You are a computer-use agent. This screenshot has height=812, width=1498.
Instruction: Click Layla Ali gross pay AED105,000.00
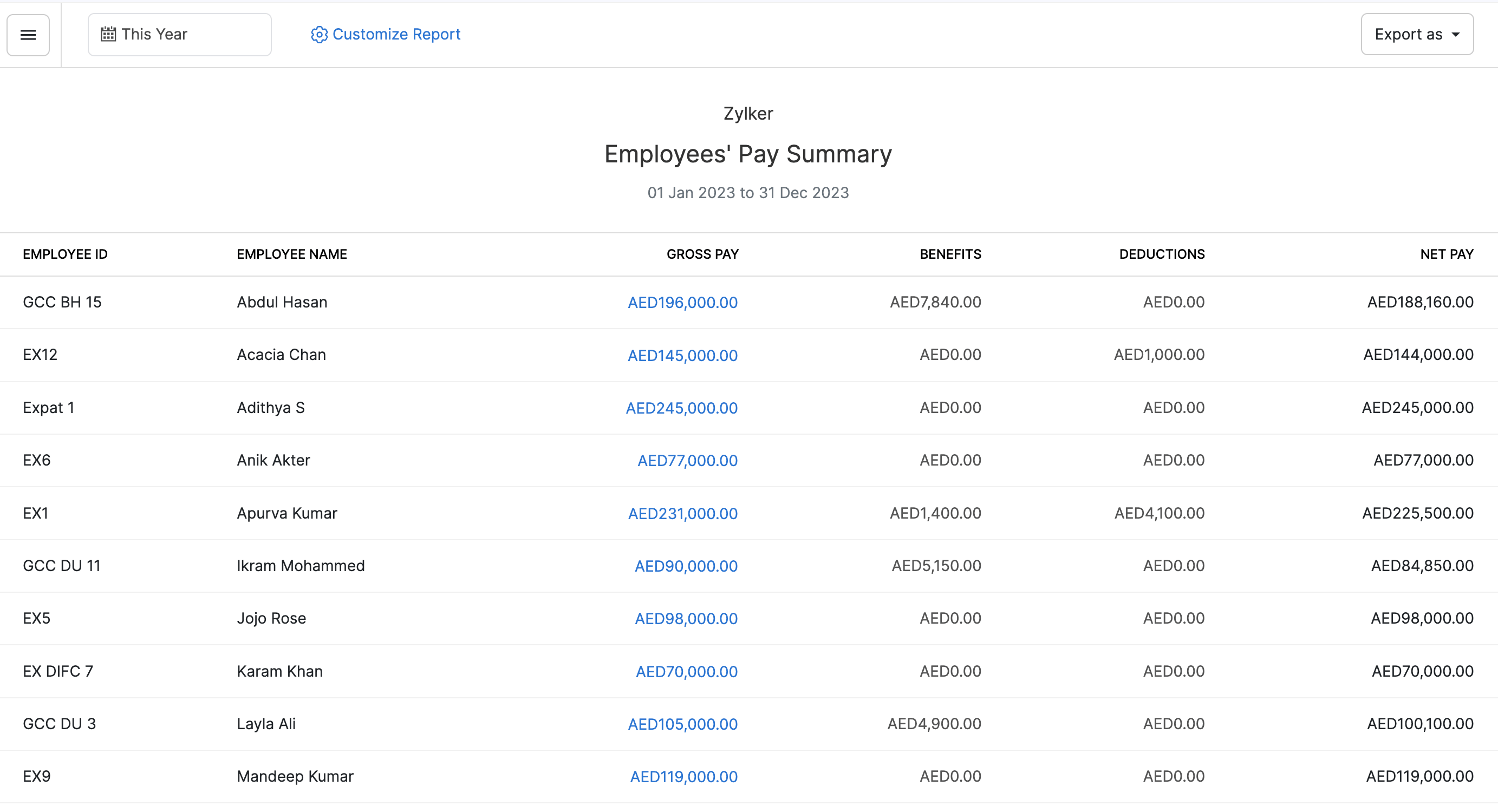tap(682, 724)
